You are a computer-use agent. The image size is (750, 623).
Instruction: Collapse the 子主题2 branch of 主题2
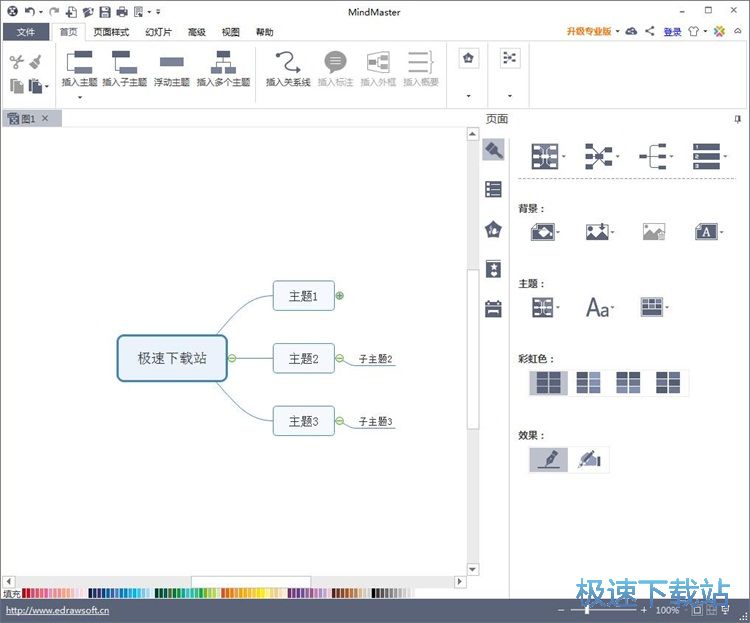[340, 358]
